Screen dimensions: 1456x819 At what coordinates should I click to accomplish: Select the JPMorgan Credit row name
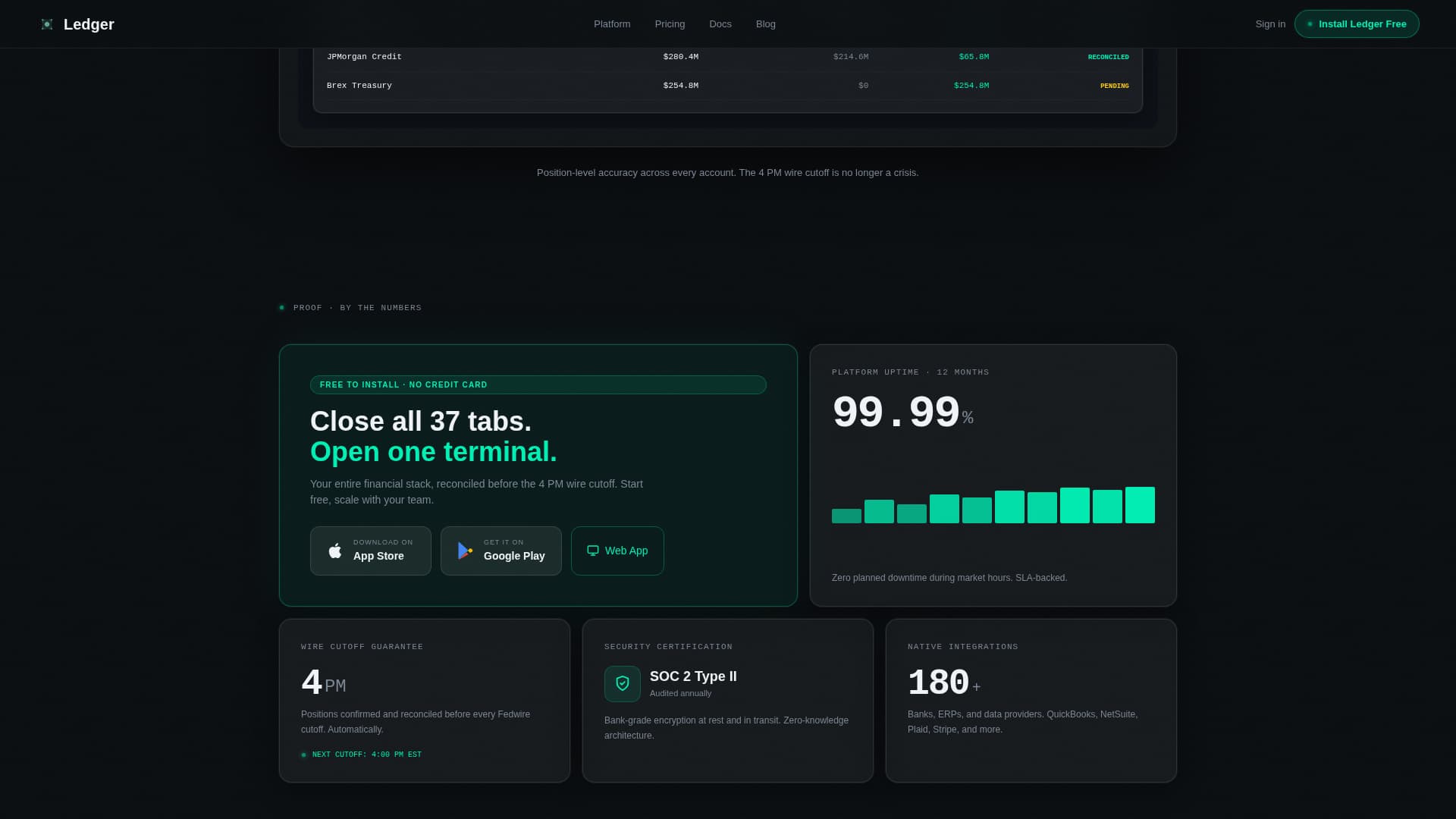pos(364,57)
